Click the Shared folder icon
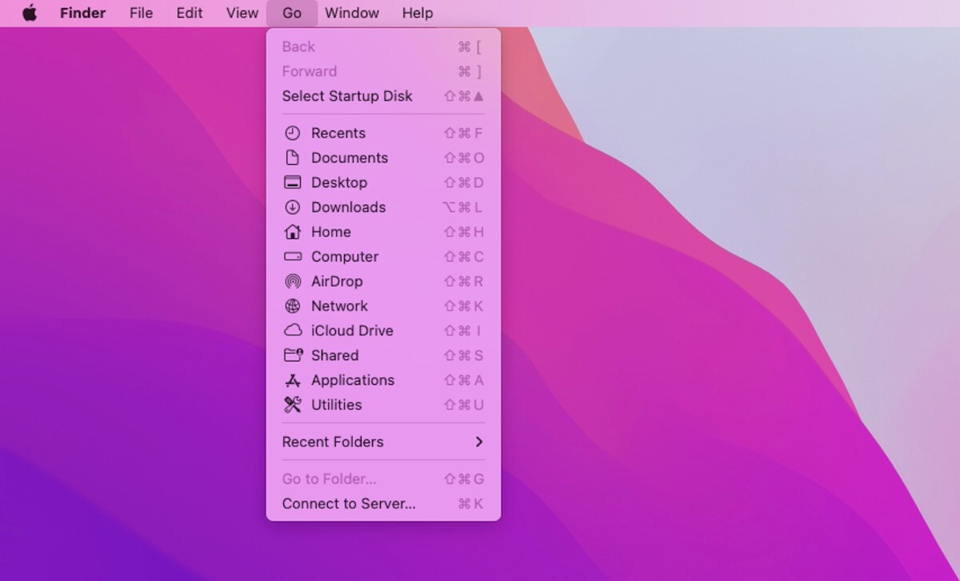This screenshot has width=960, height=581. [293, 355]
